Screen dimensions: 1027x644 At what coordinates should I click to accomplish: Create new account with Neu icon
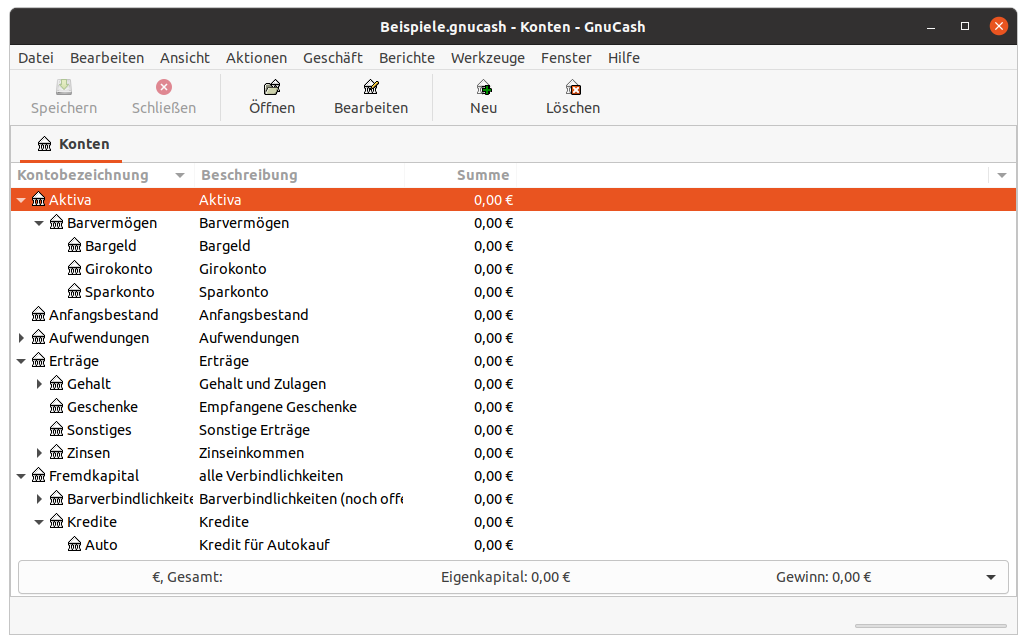point(483,88)
